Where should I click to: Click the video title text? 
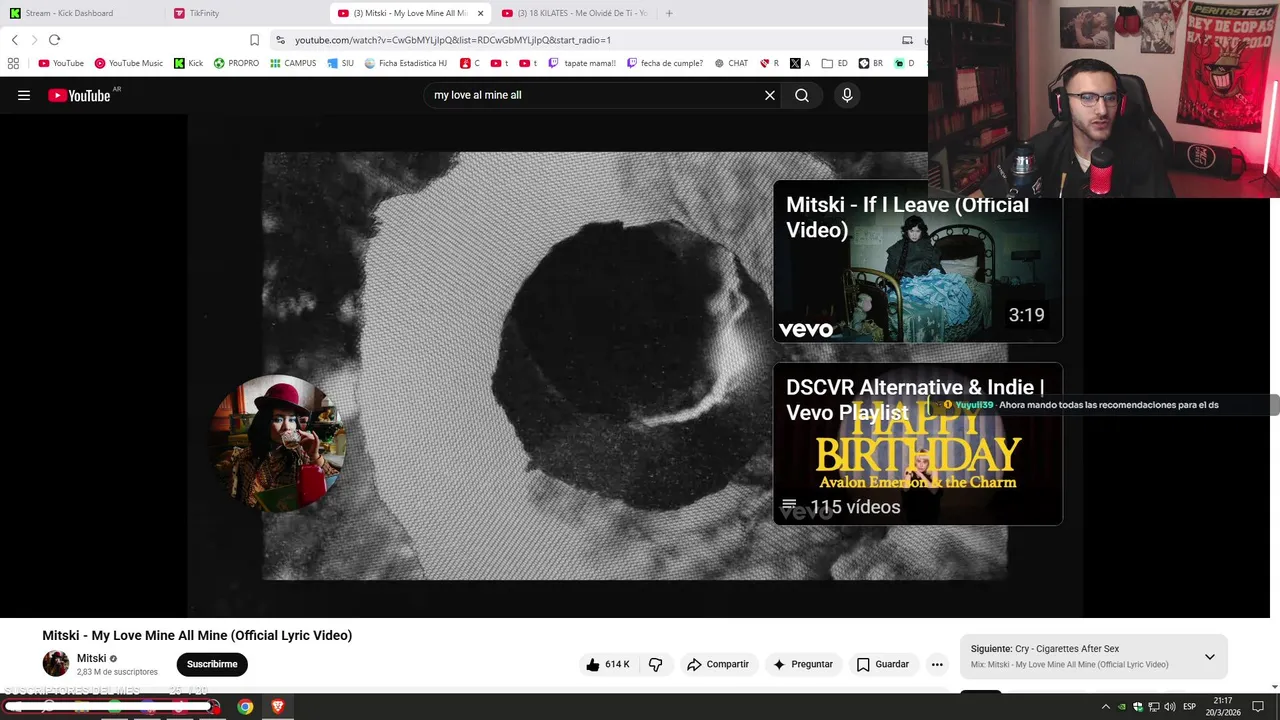tap(197, 635)
